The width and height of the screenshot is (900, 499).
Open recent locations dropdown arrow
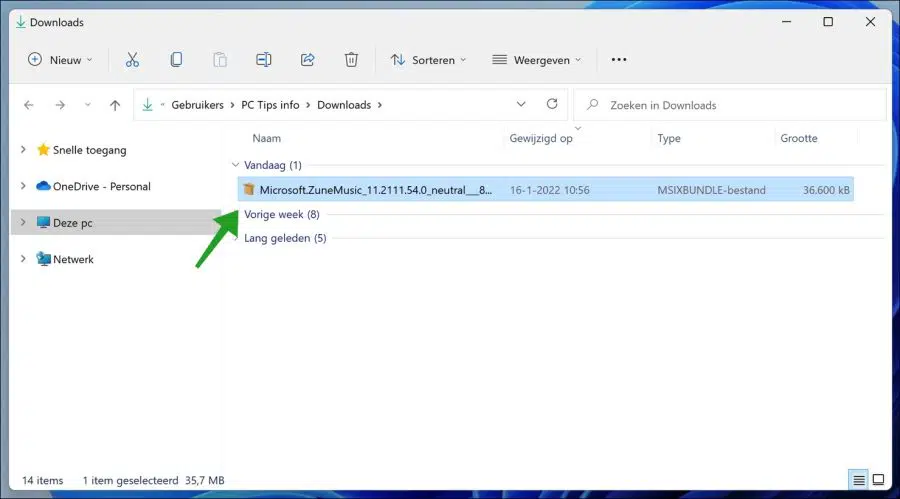[87, 105]
